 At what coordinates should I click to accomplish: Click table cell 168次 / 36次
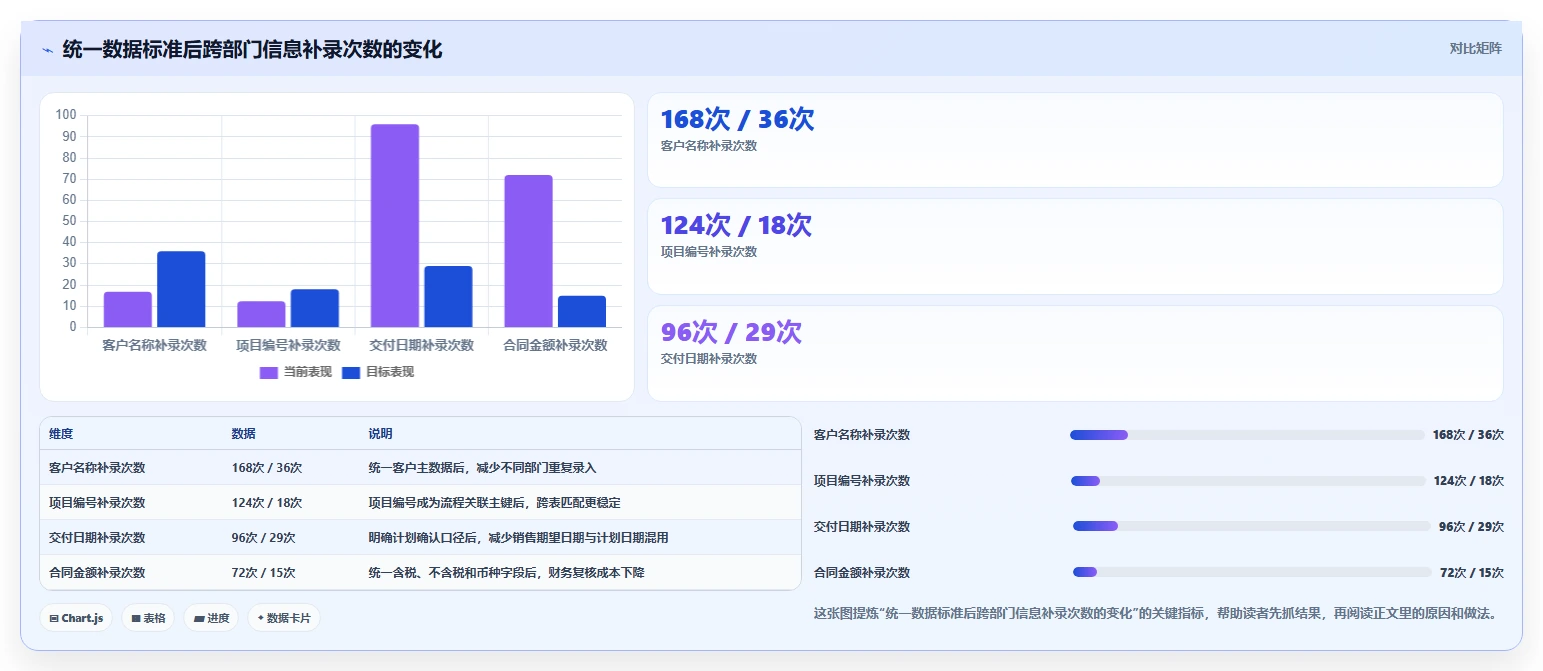click(267, 468)
